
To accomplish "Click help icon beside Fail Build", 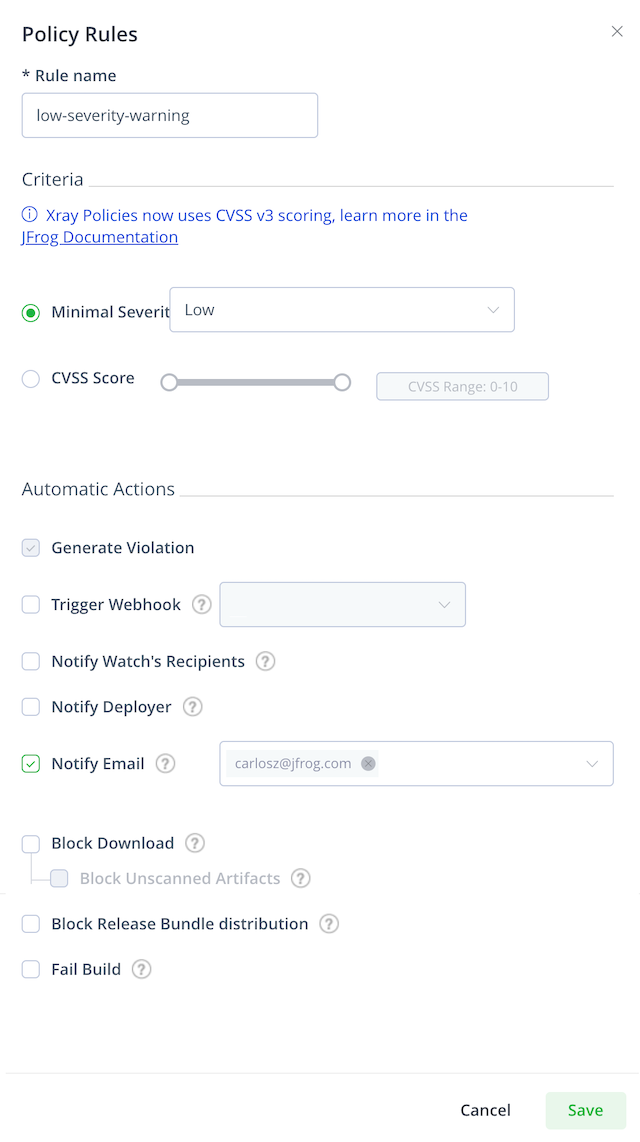I will (x=141, y=969).
